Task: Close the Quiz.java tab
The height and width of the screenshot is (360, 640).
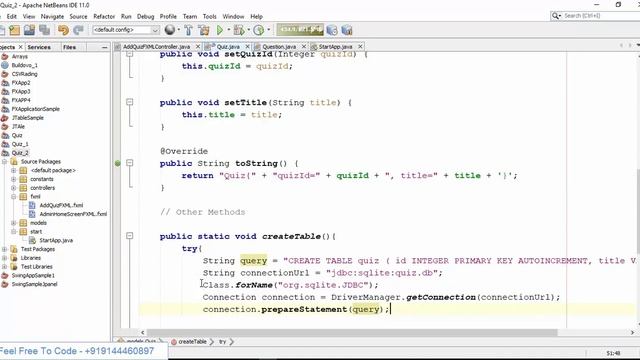Action: (x=247, y=47)
